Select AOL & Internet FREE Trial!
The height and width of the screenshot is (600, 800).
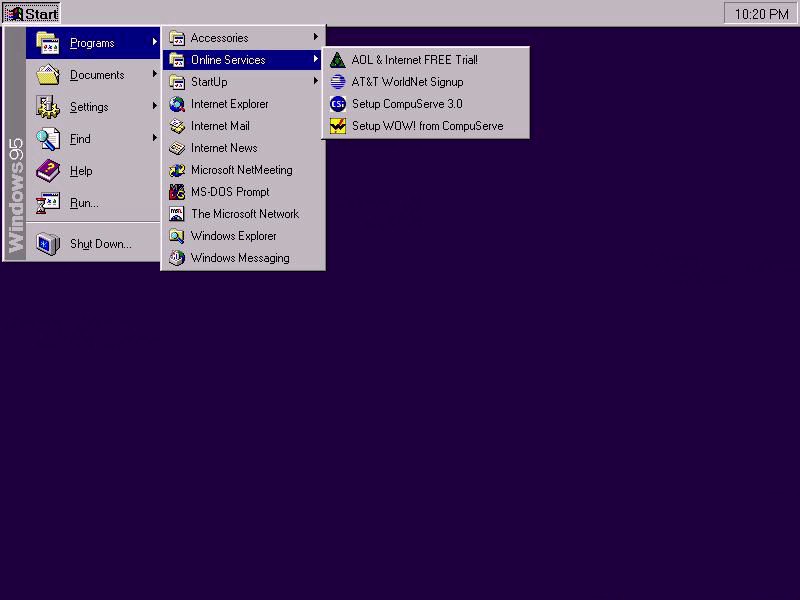(426, 60)
